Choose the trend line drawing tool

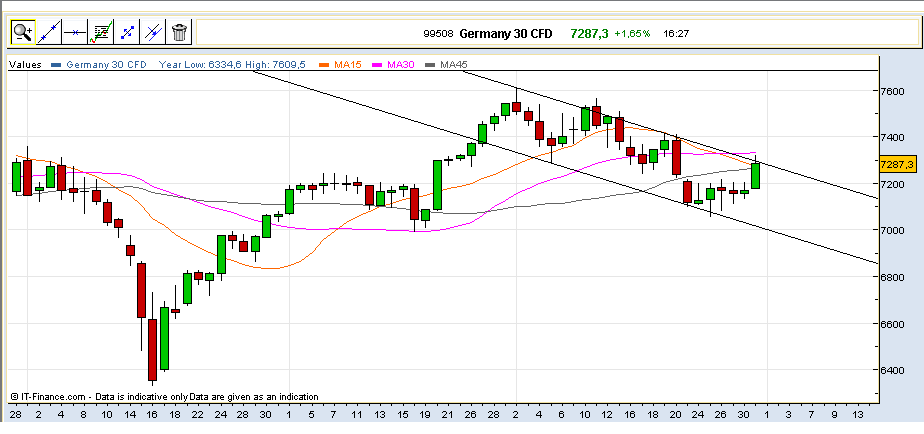[50, 32]
